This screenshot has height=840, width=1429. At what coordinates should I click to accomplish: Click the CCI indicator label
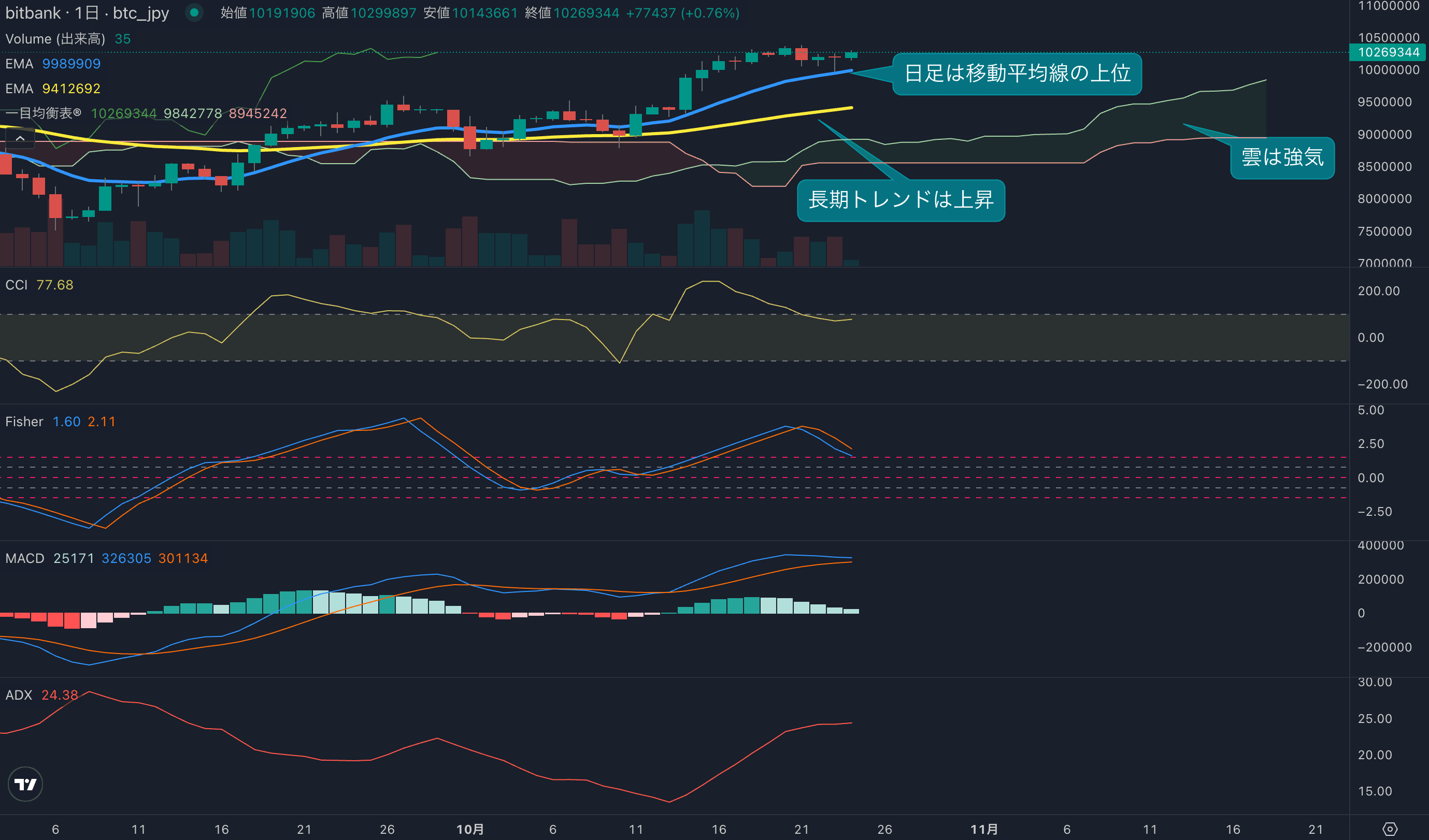(17, 285)
